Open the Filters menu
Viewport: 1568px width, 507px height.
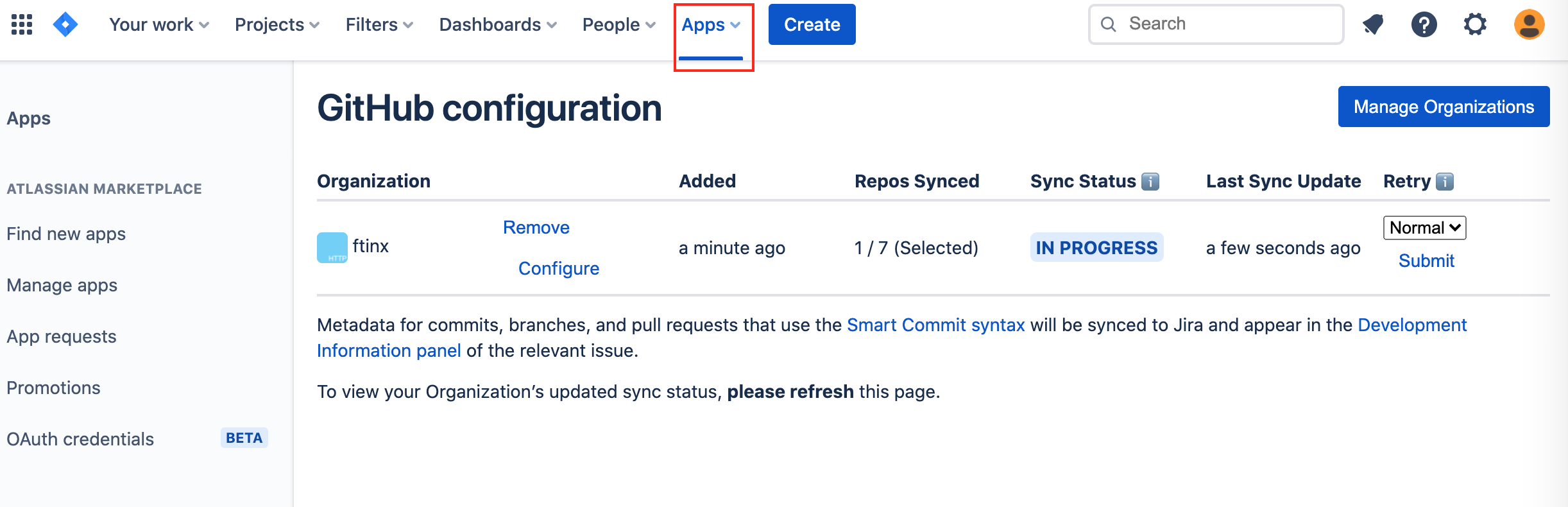(379, 24)
